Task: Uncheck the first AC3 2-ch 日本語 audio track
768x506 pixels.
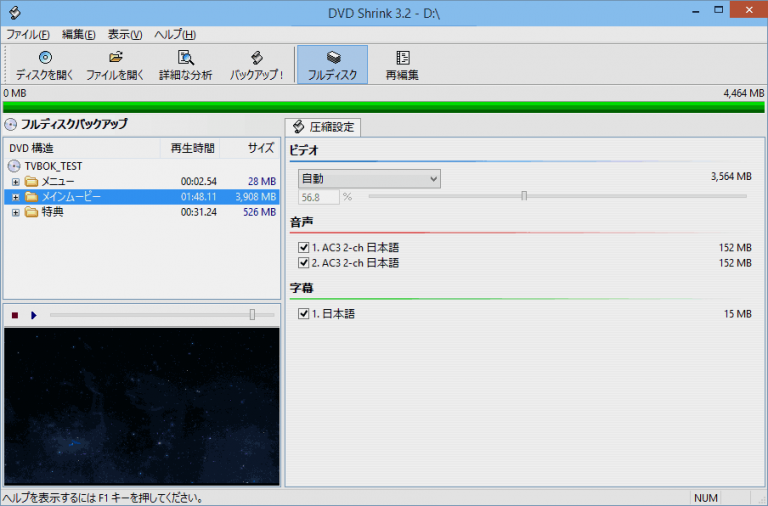Action: click(x=304, y=247)
